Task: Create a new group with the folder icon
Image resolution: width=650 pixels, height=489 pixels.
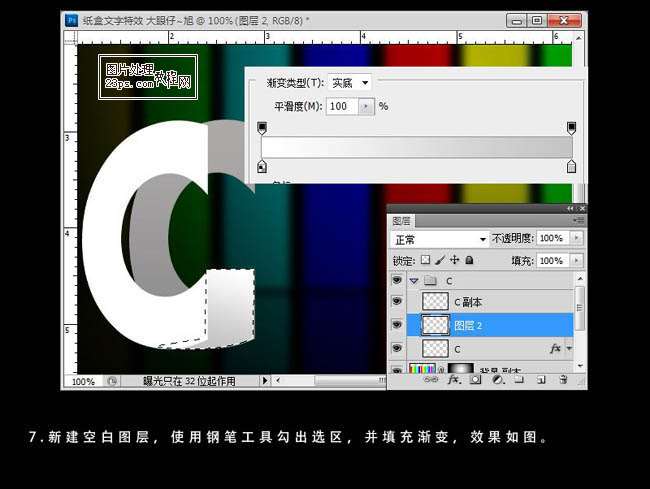Action: pos(519,379)
